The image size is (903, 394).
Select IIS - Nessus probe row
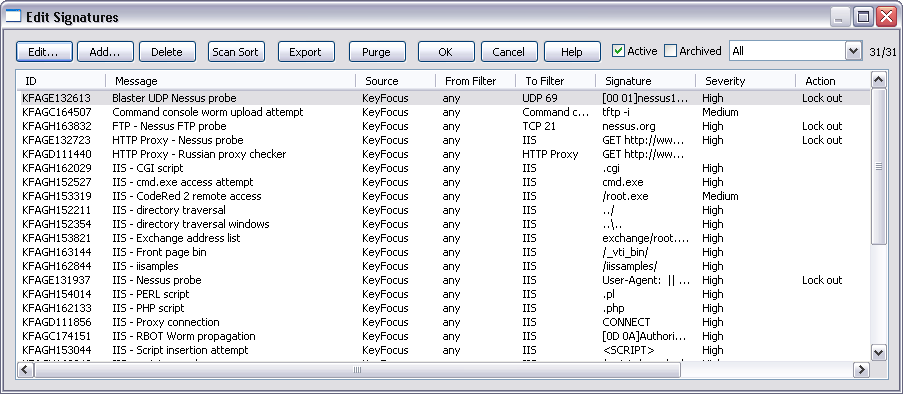pyautogui.click(x=443, y=280)
